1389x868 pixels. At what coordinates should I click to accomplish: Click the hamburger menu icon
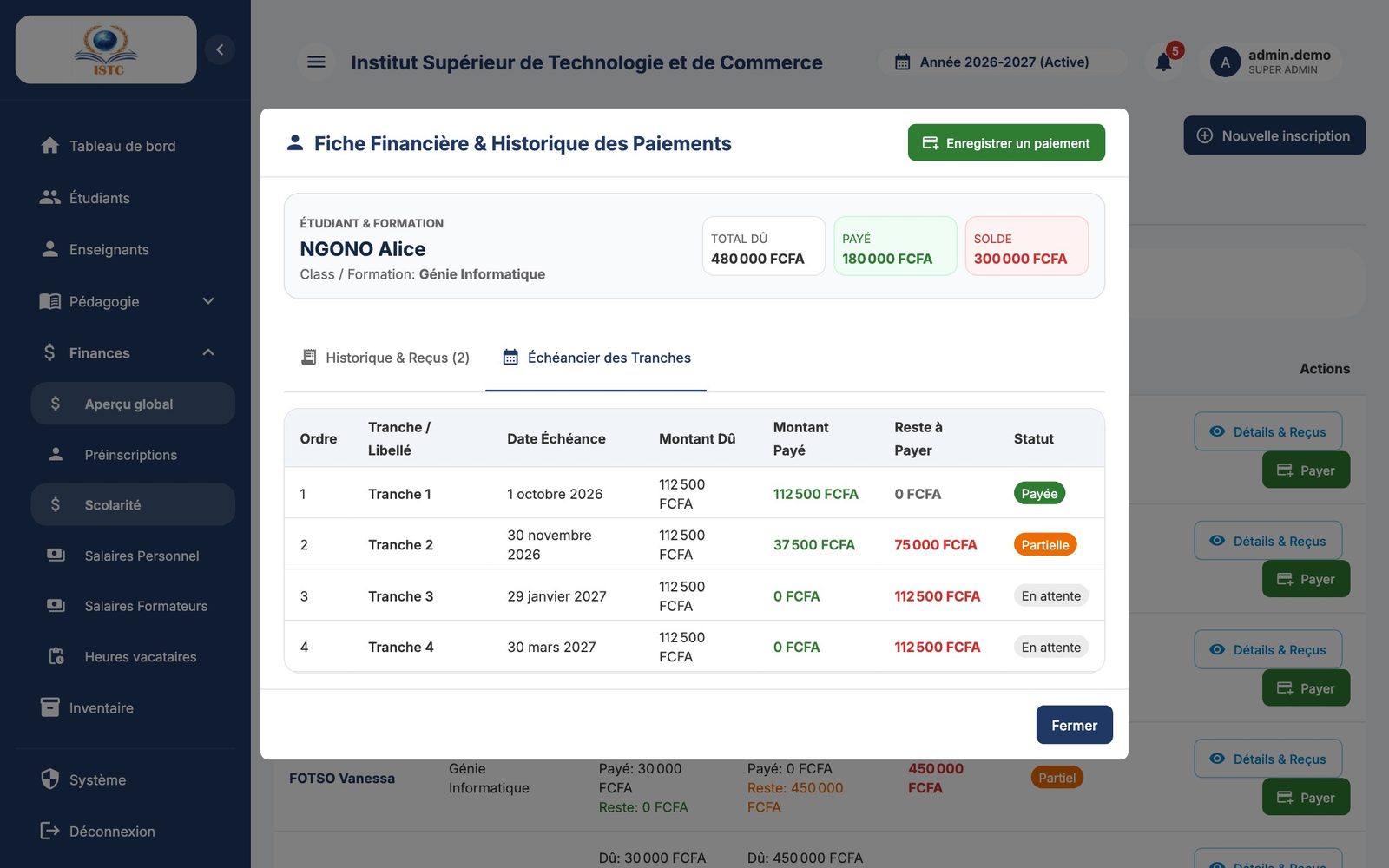(316, 62)
